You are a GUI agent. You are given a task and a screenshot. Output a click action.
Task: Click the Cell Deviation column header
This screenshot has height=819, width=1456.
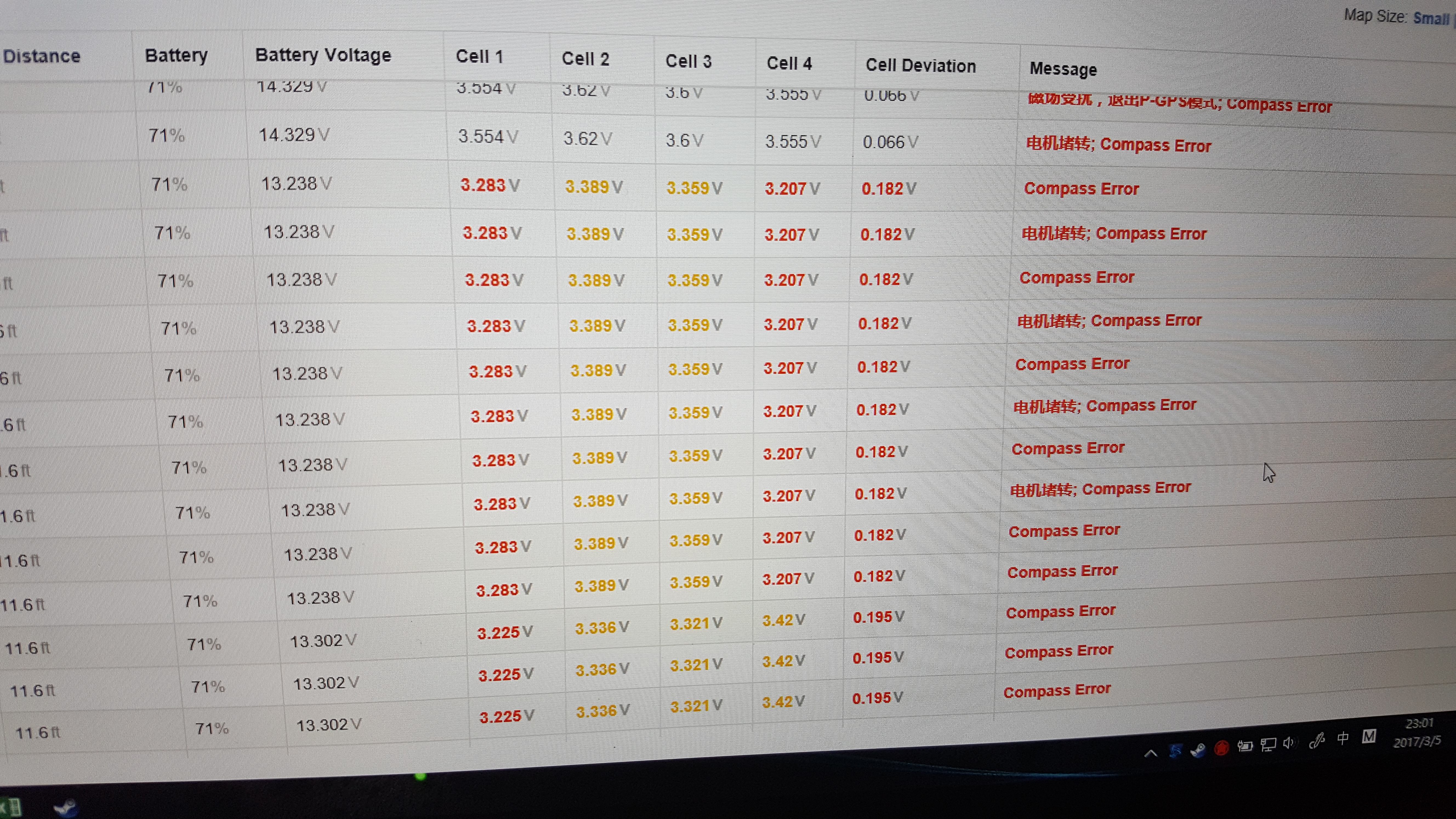(920, 66)
